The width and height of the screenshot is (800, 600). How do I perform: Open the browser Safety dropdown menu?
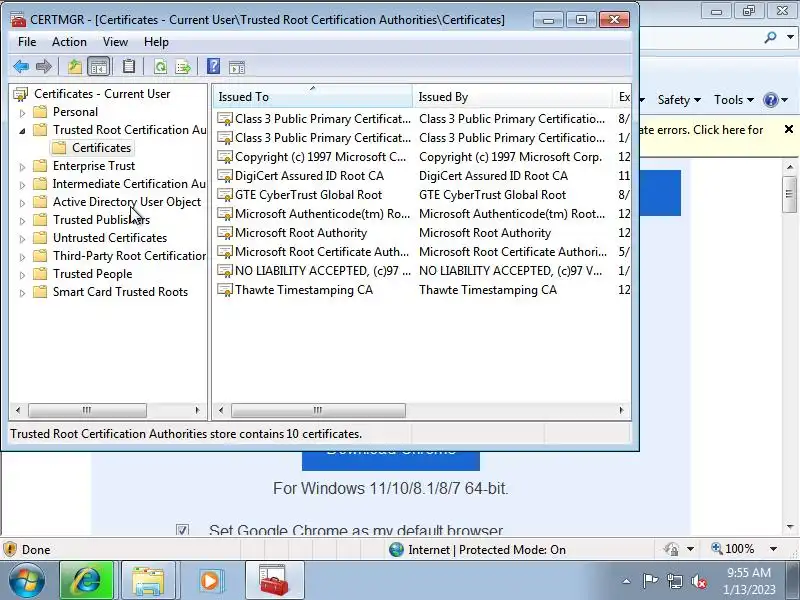point(679,100)
